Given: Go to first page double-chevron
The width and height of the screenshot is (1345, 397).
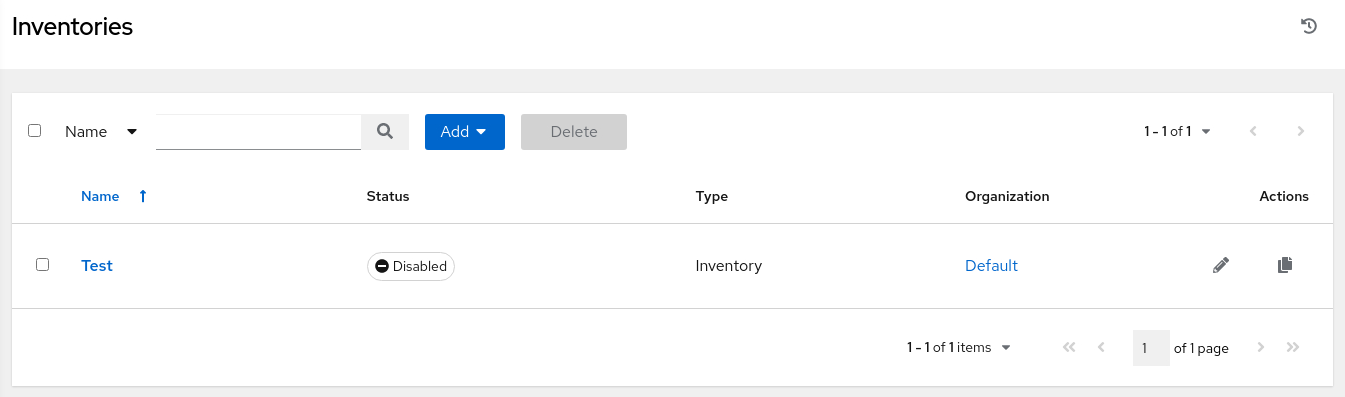Looking at the screenshot, I should coord(1069,347).
